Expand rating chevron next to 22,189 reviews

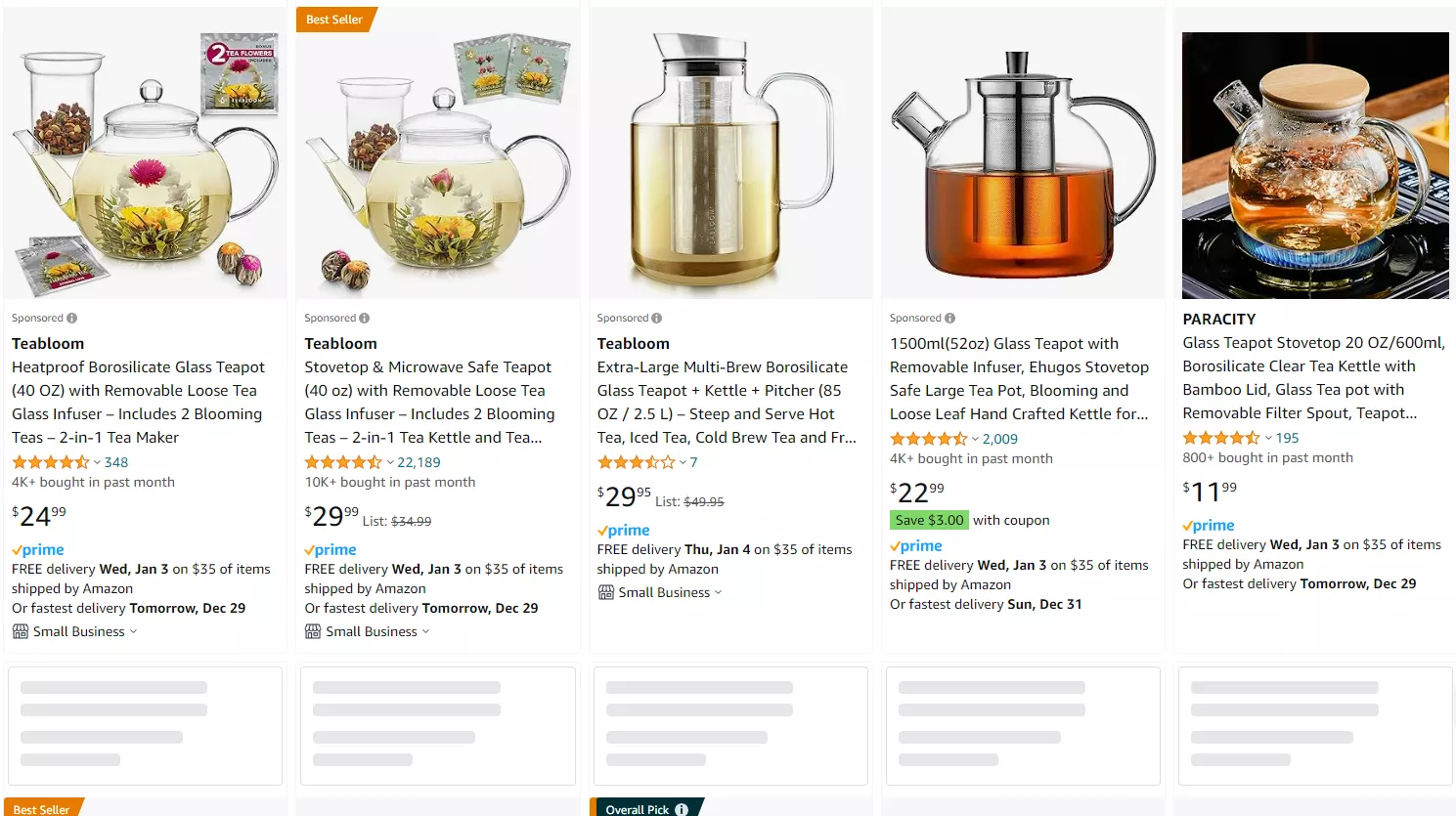[390, 462]
